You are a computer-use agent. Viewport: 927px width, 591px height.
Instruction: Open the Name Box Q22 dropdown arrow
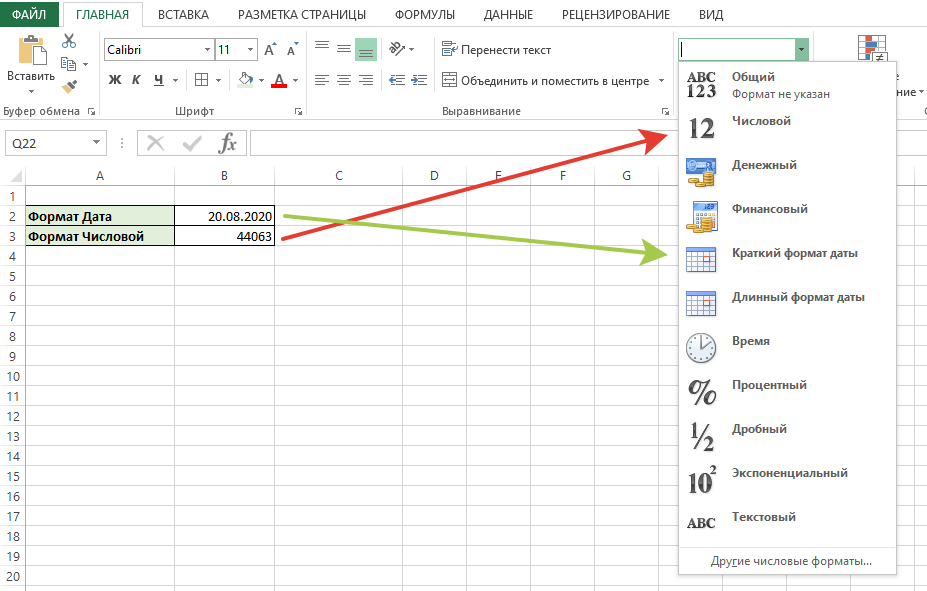(x=96, y=142)
